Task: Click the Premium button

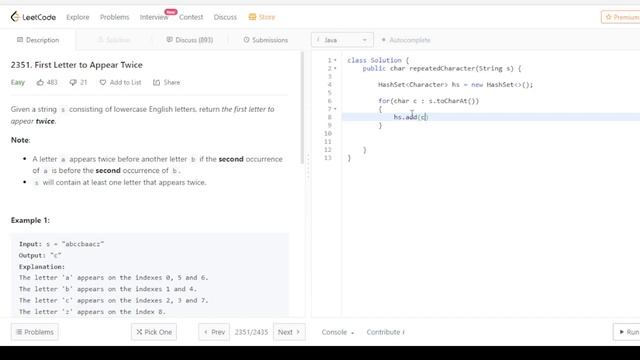Action: [x=621, y=17]
